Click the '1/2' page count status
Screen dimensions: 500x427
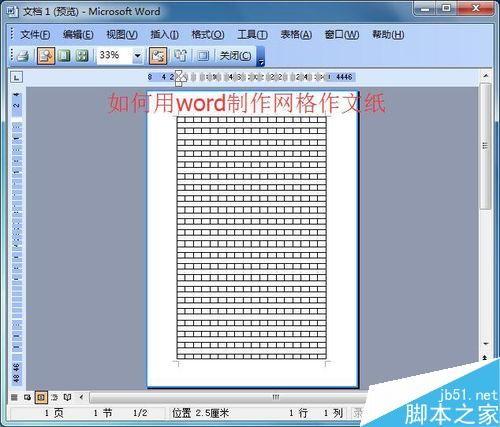coord(140,413)
